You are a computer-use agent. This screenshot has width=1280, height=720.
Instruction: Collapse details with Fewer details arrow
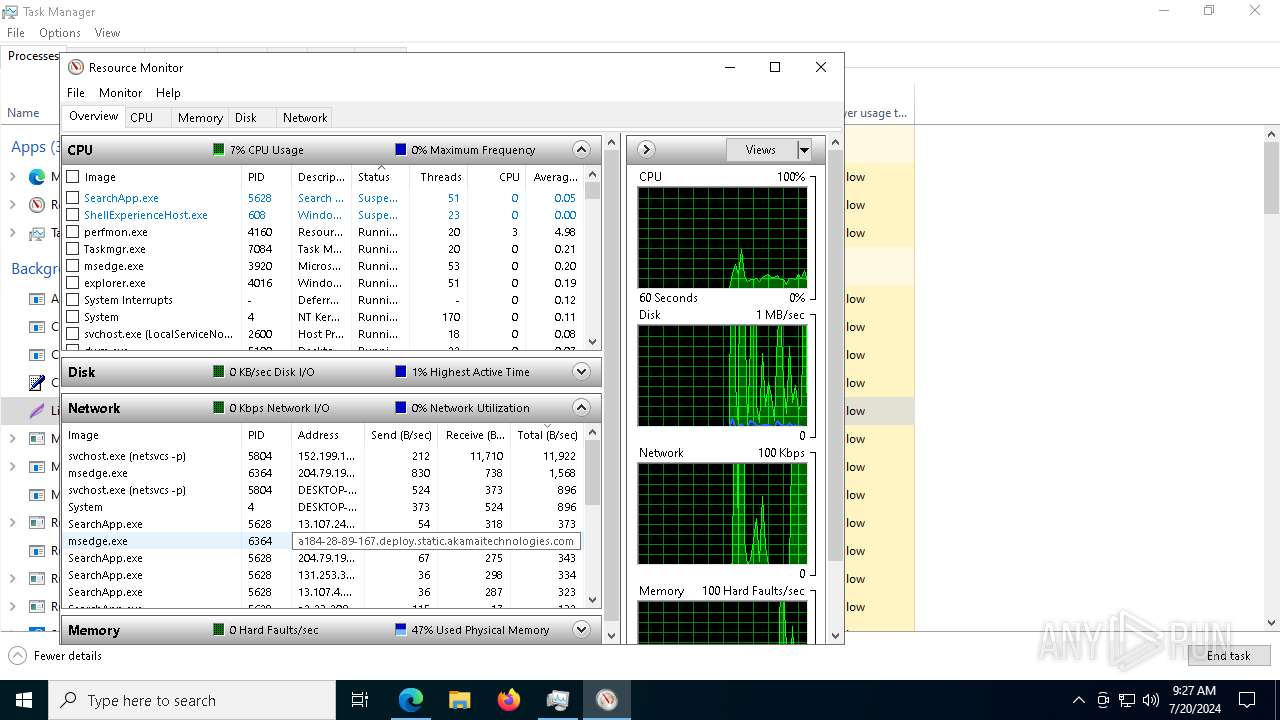(x=17, y=656)
